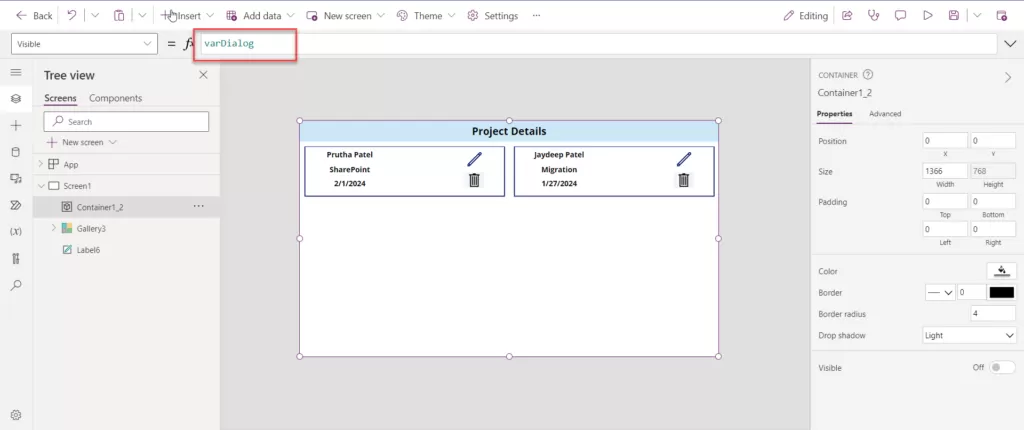This screenshot has width=1024, height=430.
Task: Open Settings from the toolbar
Action: coord(493,16)
